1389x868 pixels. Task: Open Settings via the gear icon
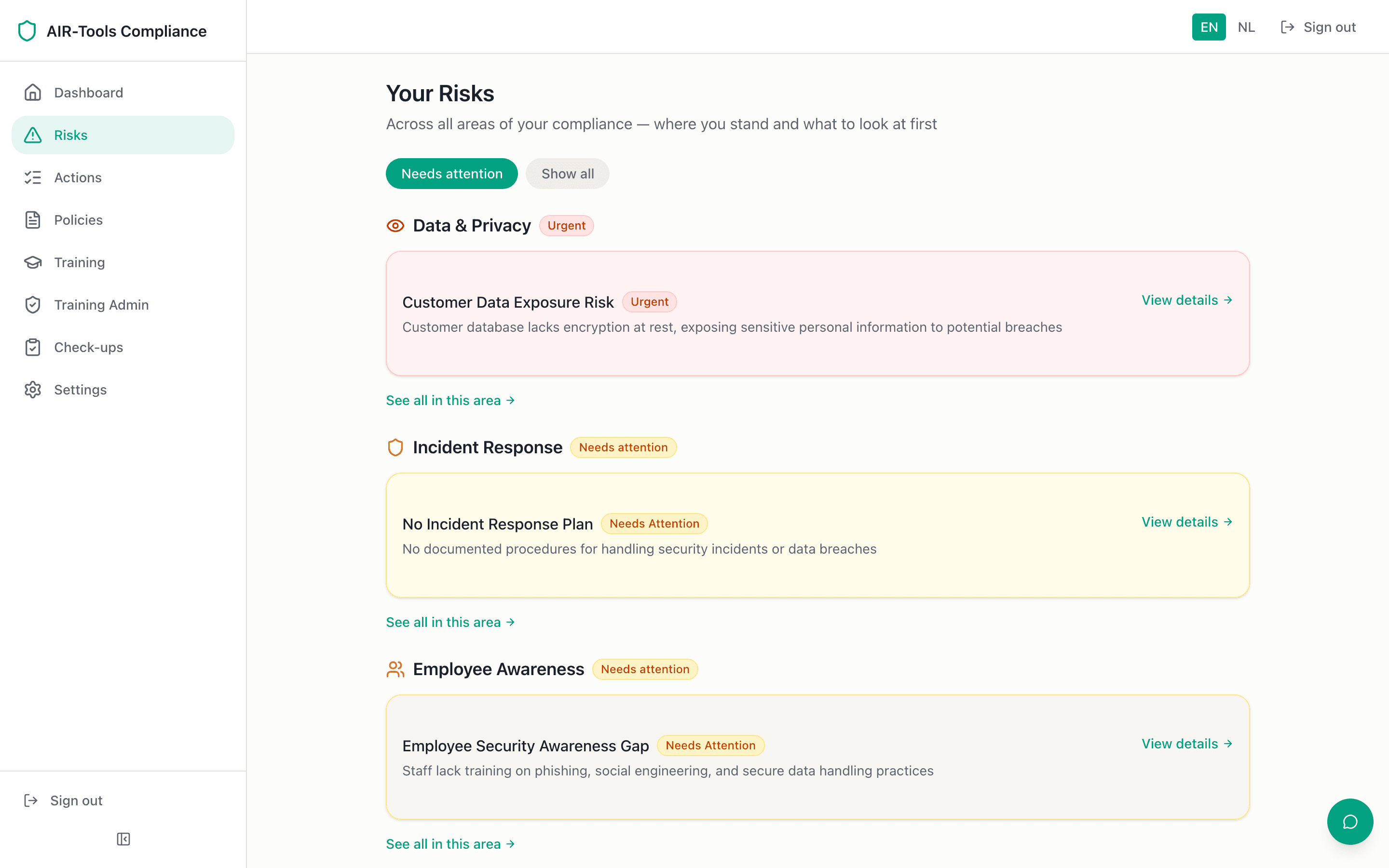click(x=33, y=390)
